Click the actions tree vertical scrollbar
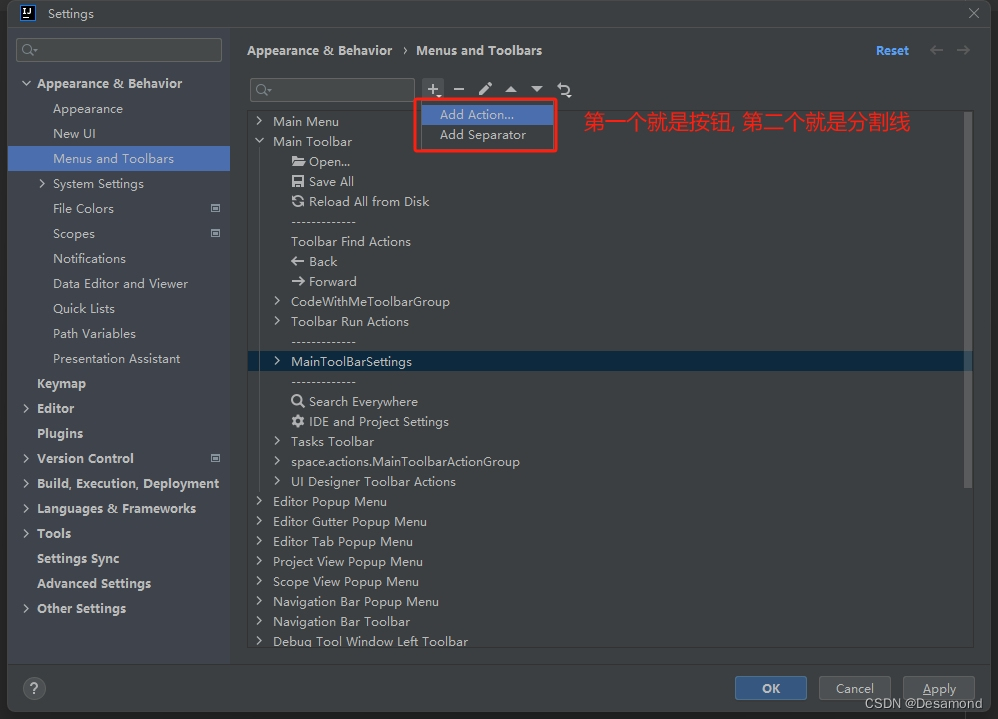998x719 pixels. (x=968, y=300)
